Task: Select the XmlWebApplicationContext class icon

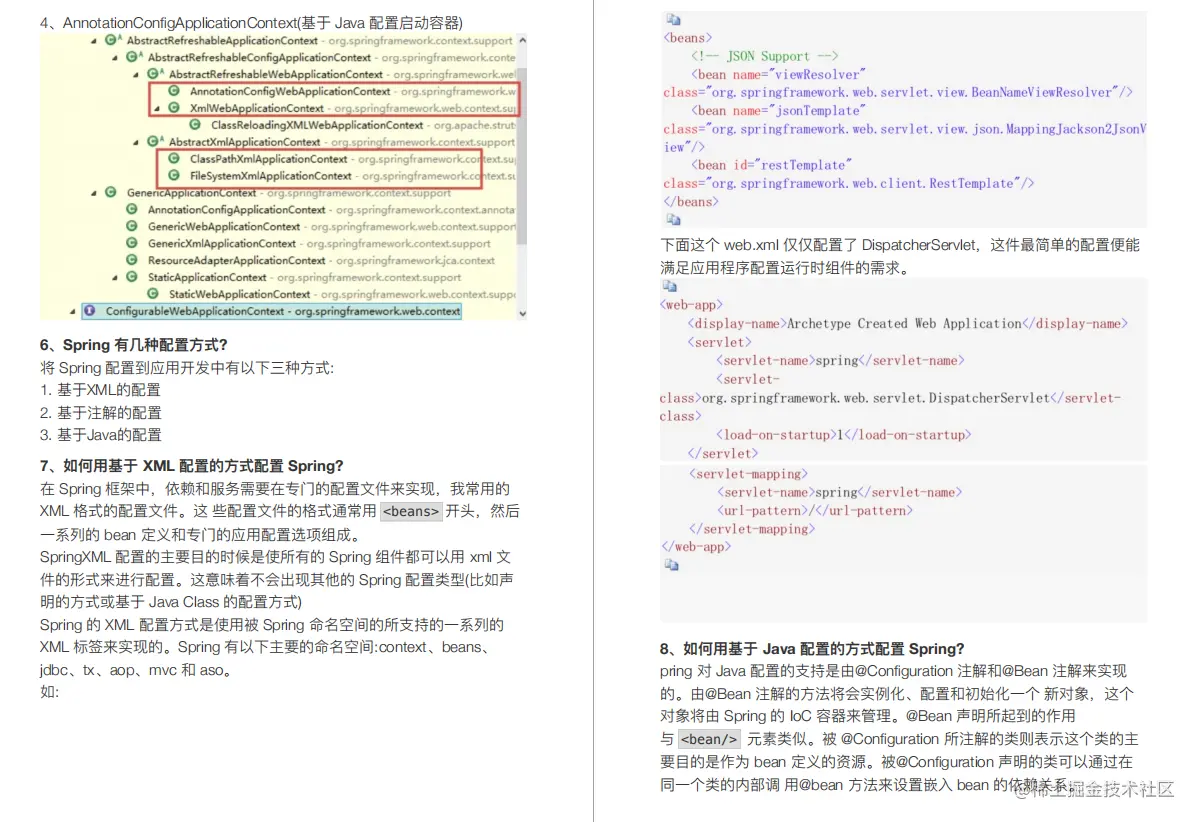Action: click(x=174, y=108)
